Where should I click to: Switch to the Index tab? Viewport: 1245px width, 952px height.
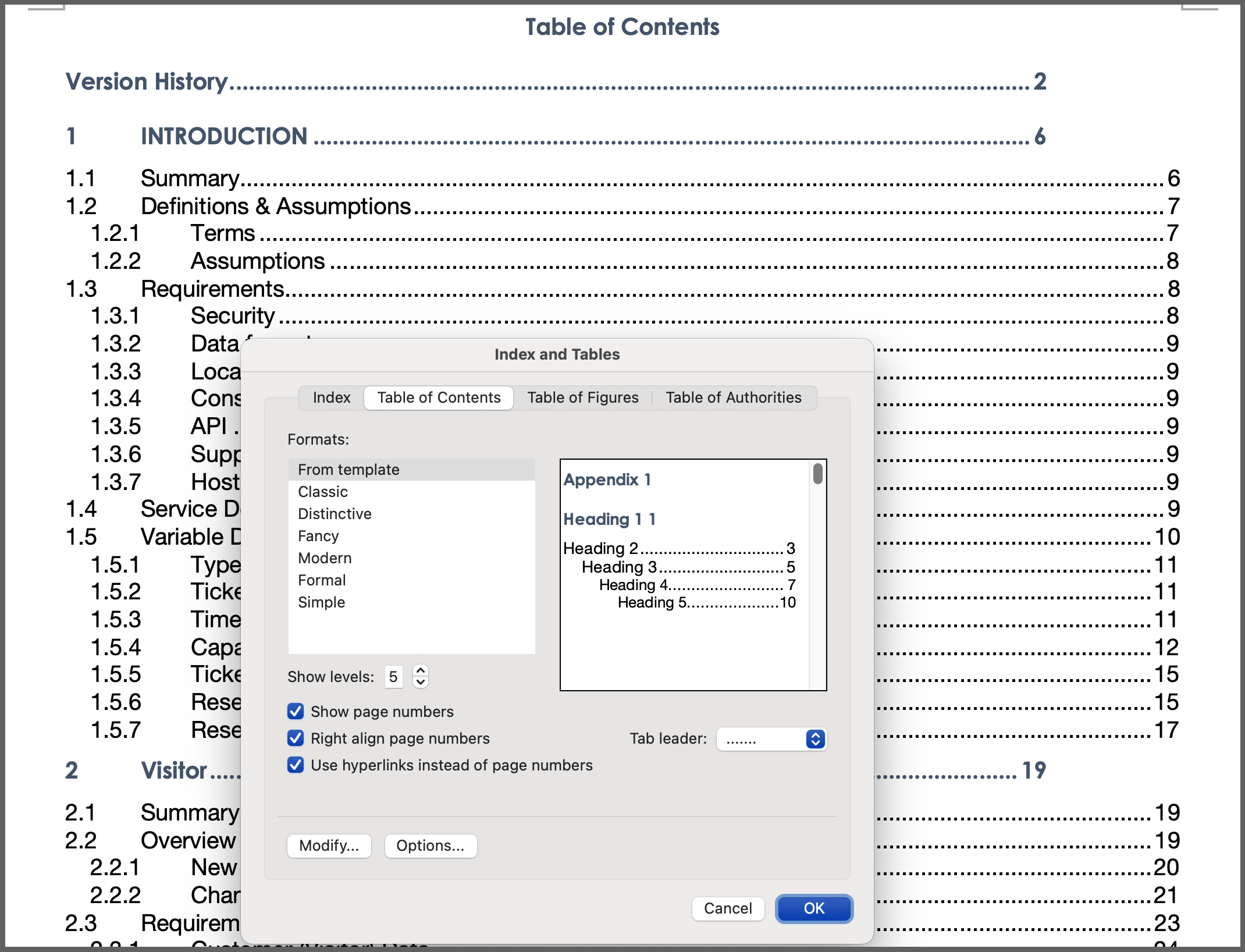331,397
